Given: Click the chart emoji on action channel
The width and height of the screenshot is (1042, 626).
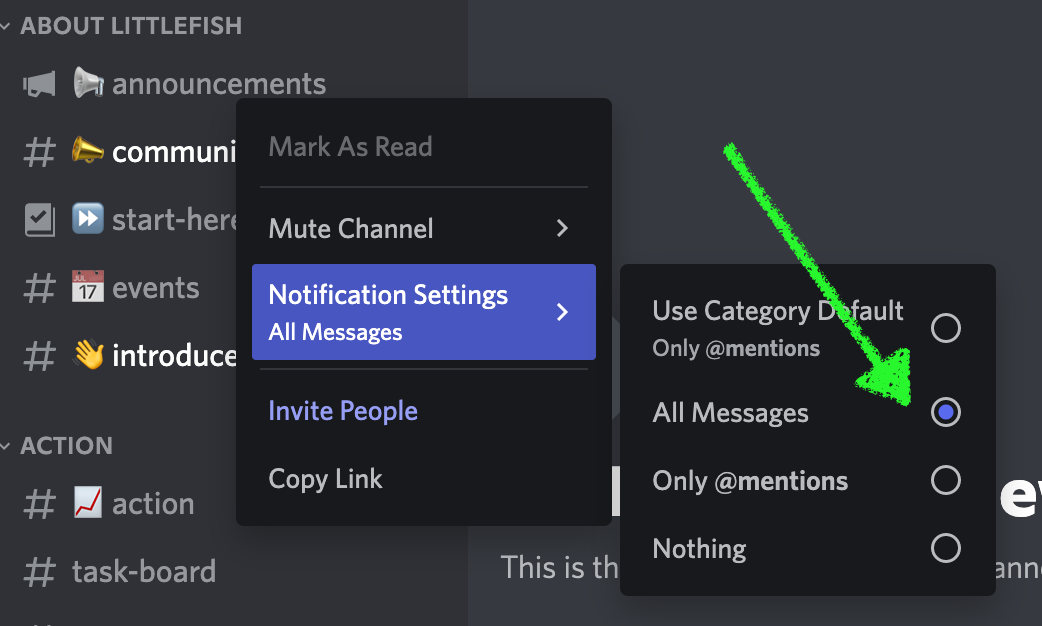Looking at the screenshot, I should pos(88,504).
